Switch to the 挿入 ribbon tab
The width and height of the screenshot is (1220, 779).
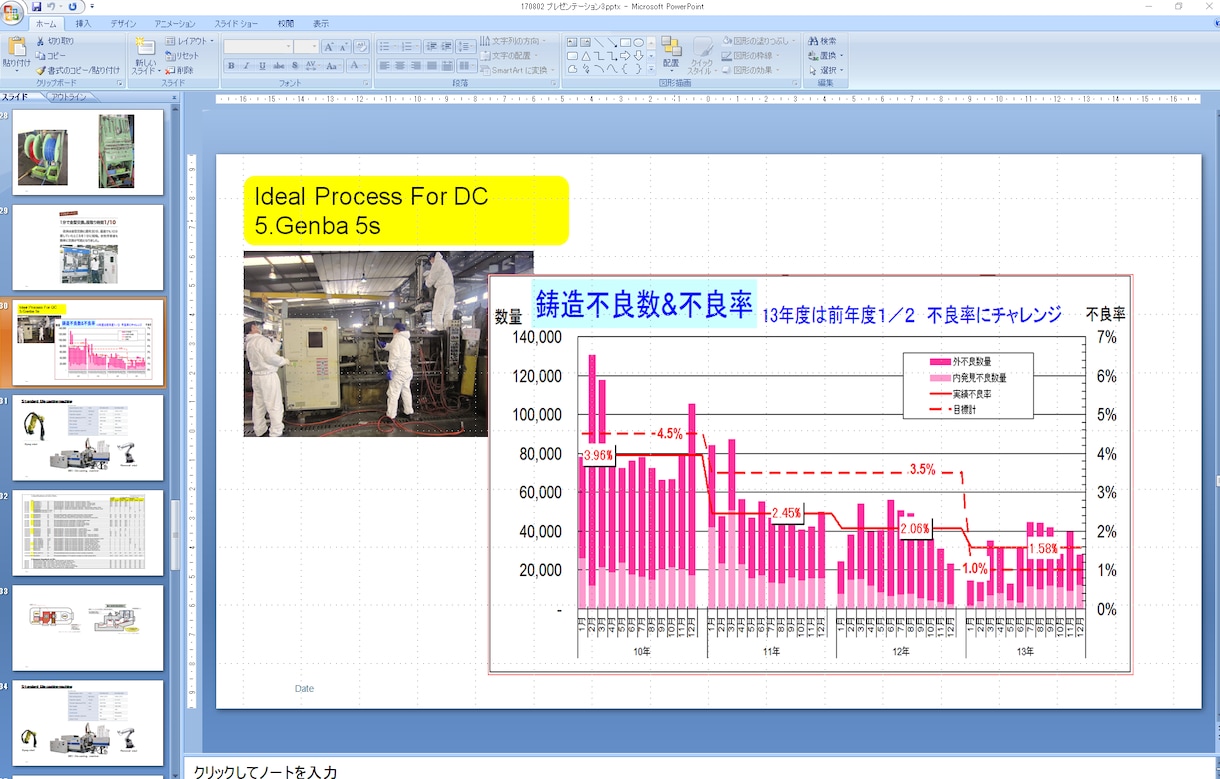point(83,23)
